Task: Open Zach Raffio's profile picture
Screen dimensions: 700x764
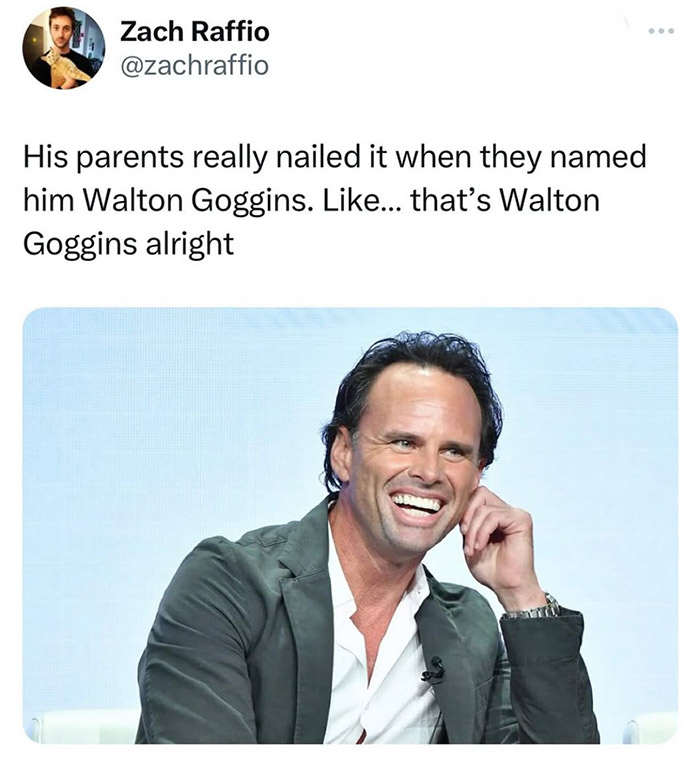Action: (64, 48)
